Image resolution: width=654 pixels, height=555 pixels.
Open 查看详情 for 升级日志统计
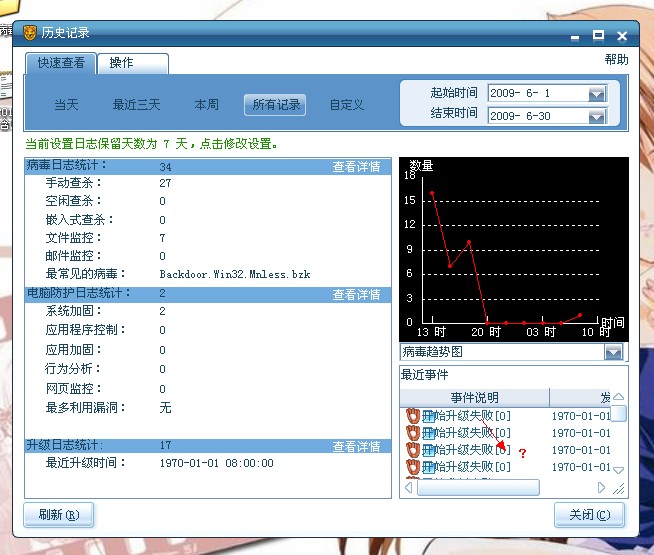[356, 447]
